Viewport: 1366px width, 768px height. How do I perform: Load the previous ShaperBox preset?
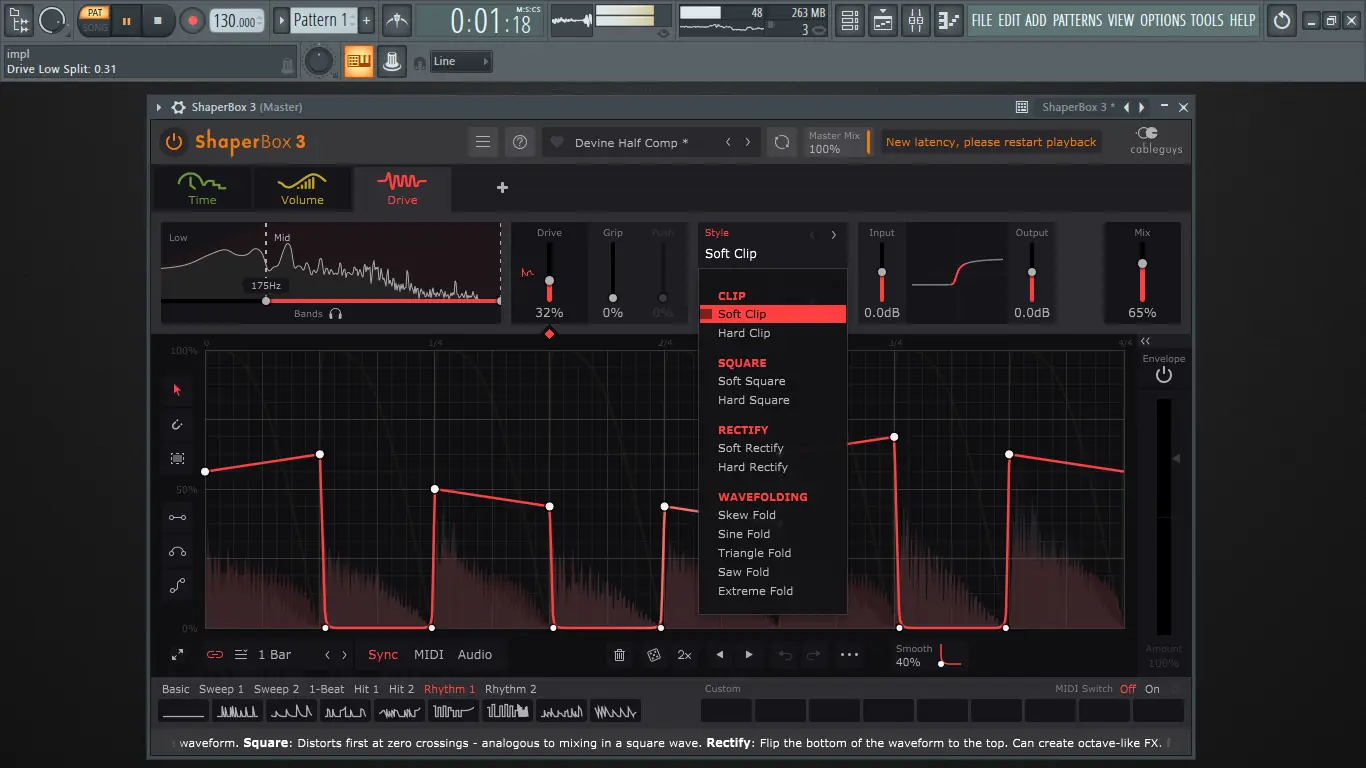coord(728,142)
